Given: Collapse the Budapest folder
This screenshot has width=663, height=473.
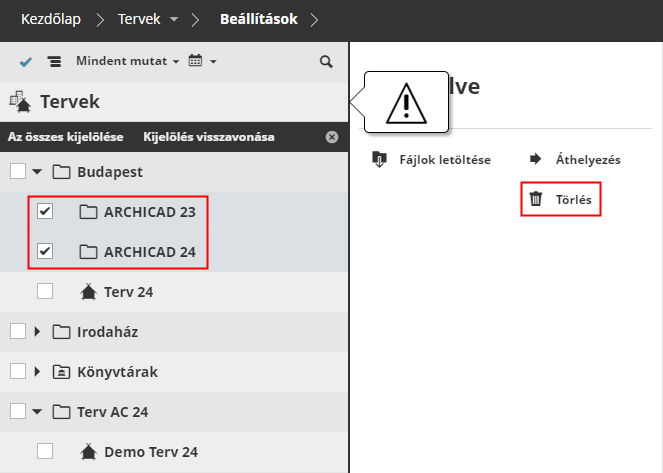Looking at the screenshot, I should click(37, 172).
